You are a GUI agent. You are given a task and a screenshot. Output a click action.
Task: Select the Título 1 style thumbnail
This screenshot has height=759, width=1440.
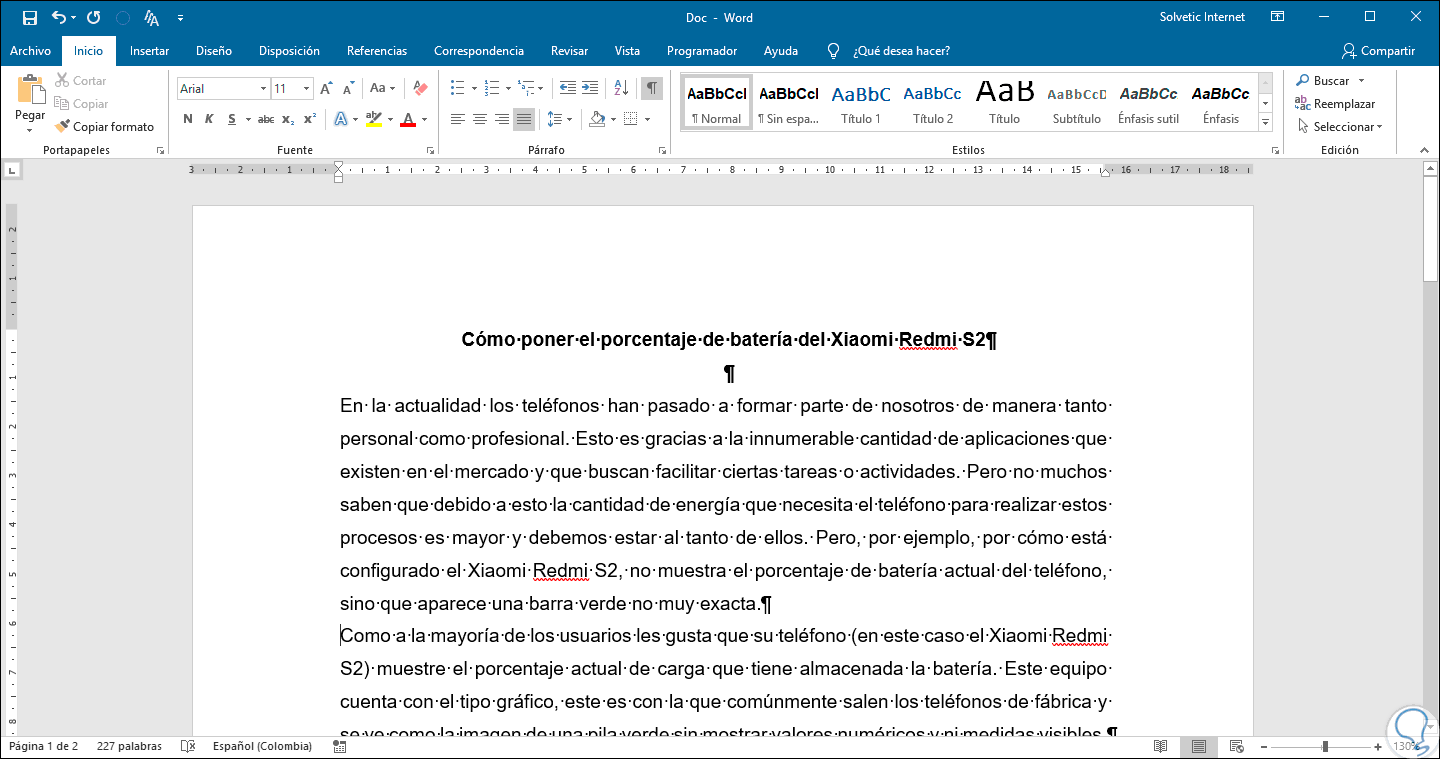[x=860, y=103]
